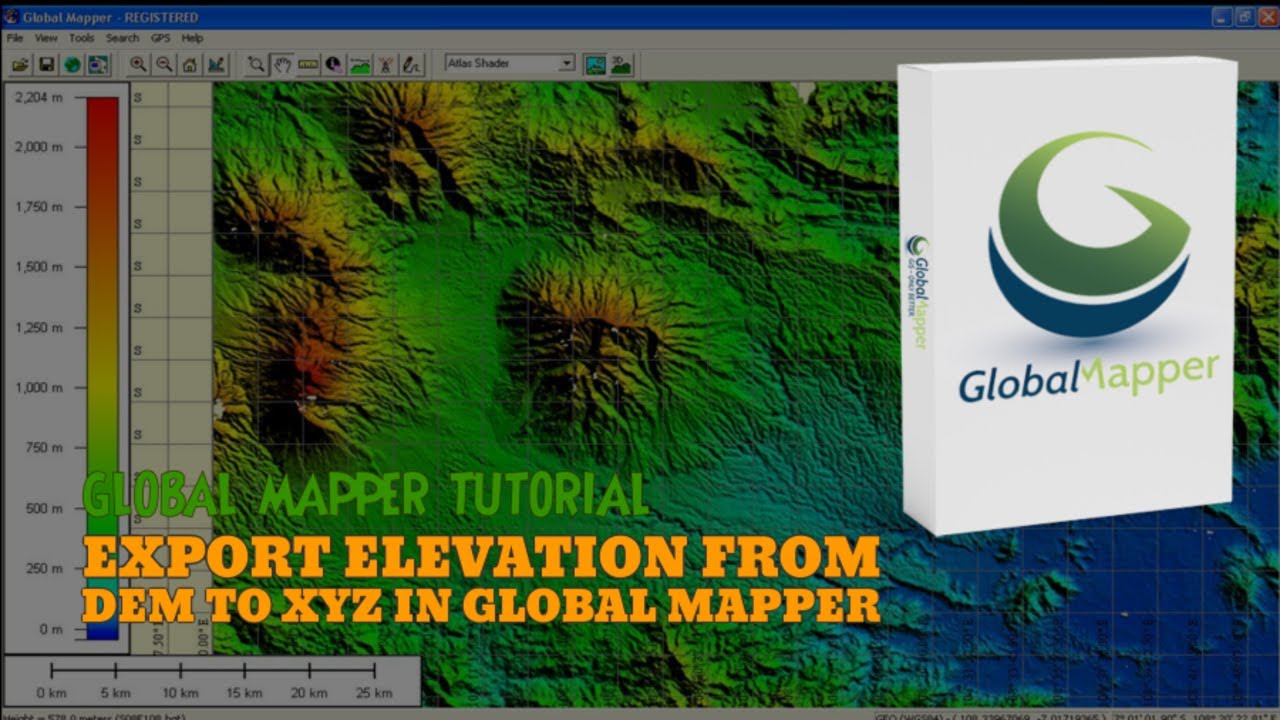Open the View menu

[x=46, y=38]
